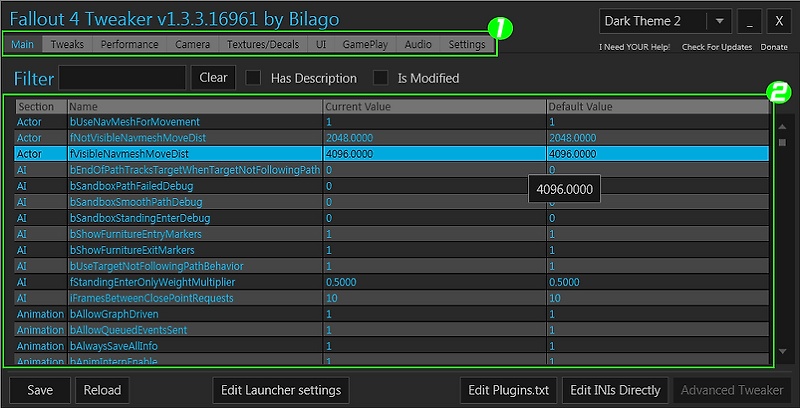
Task: Switch to the Audio tab
Action: (418, 44)
